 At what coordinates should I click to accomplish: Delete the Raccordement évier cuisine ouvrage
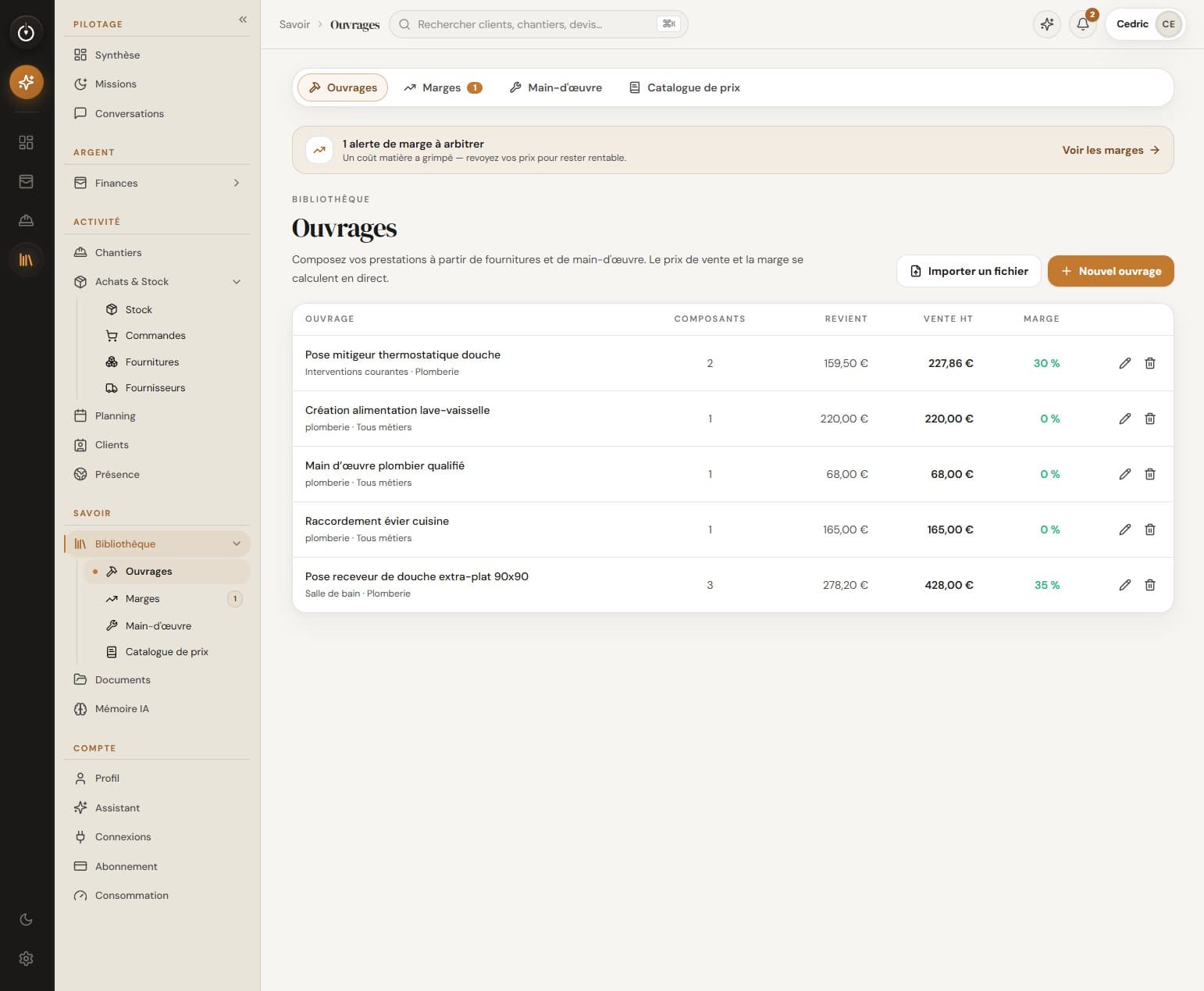click(1149, 529)
